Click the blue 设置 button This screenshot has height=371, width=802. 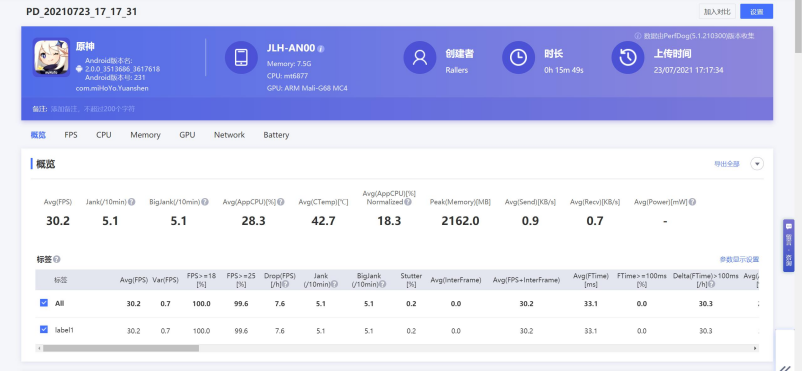pos(756,12)
